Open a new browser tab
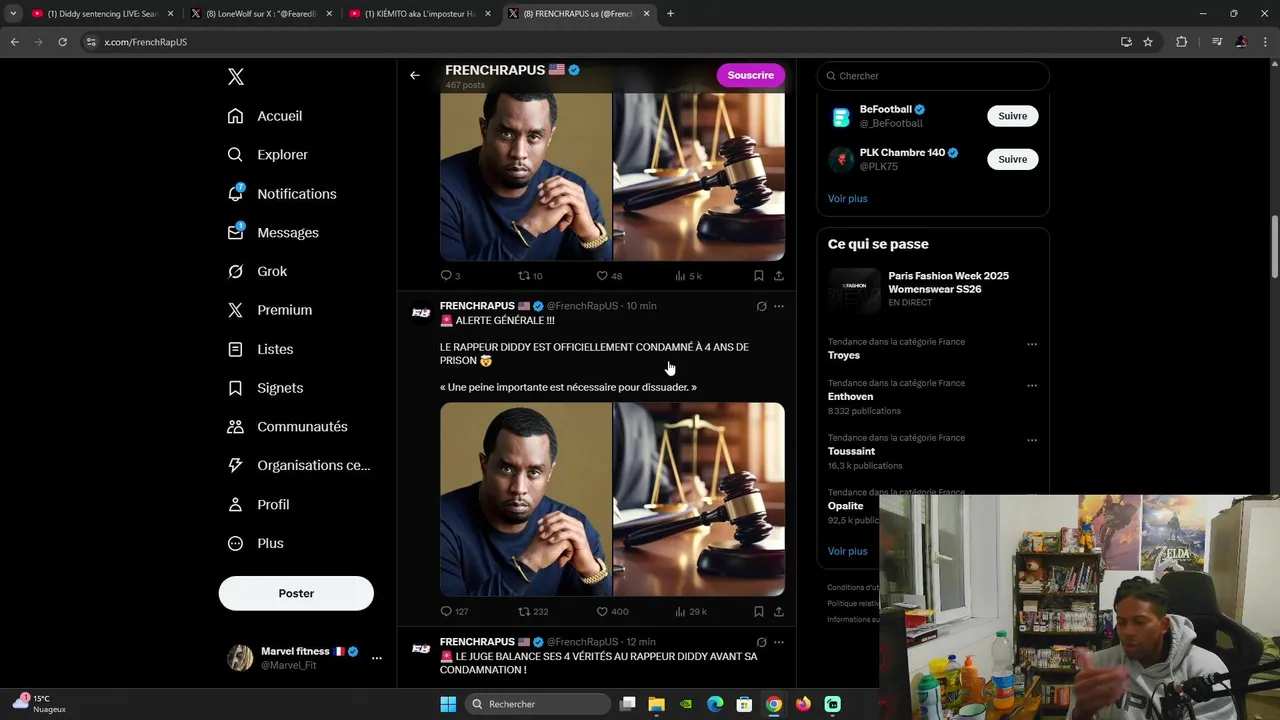Screen dimensions: 1280x720 click(x=670, y=14)
